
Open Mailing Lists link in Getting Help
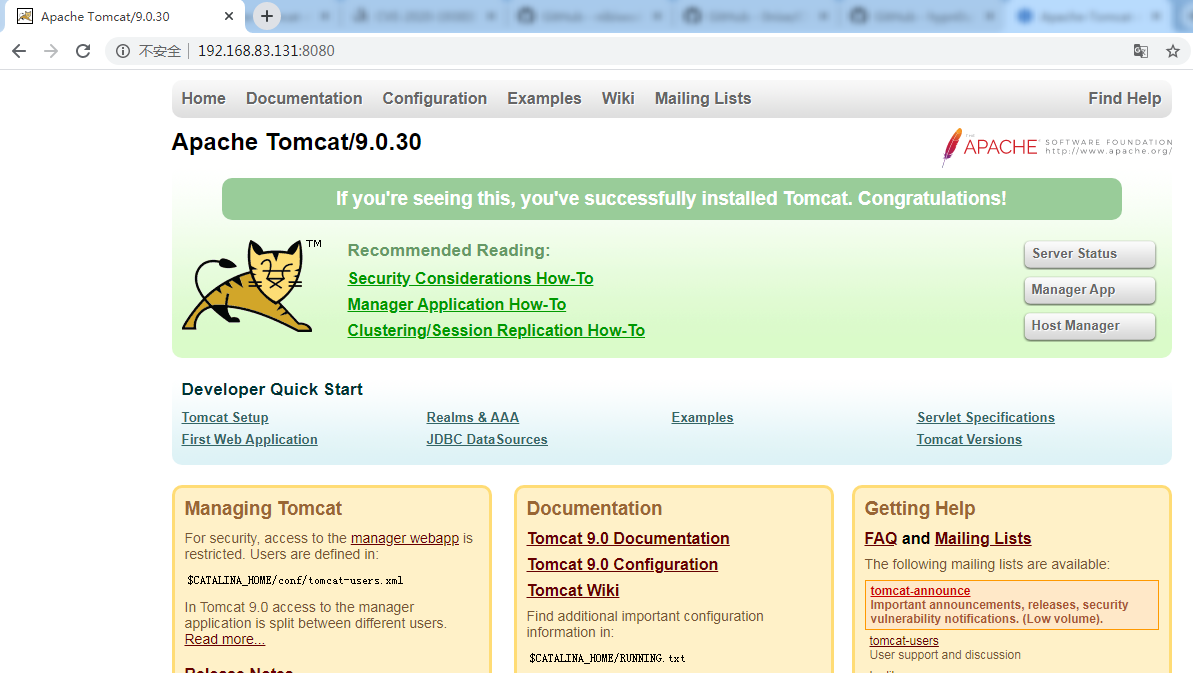(x=983, y=538)
